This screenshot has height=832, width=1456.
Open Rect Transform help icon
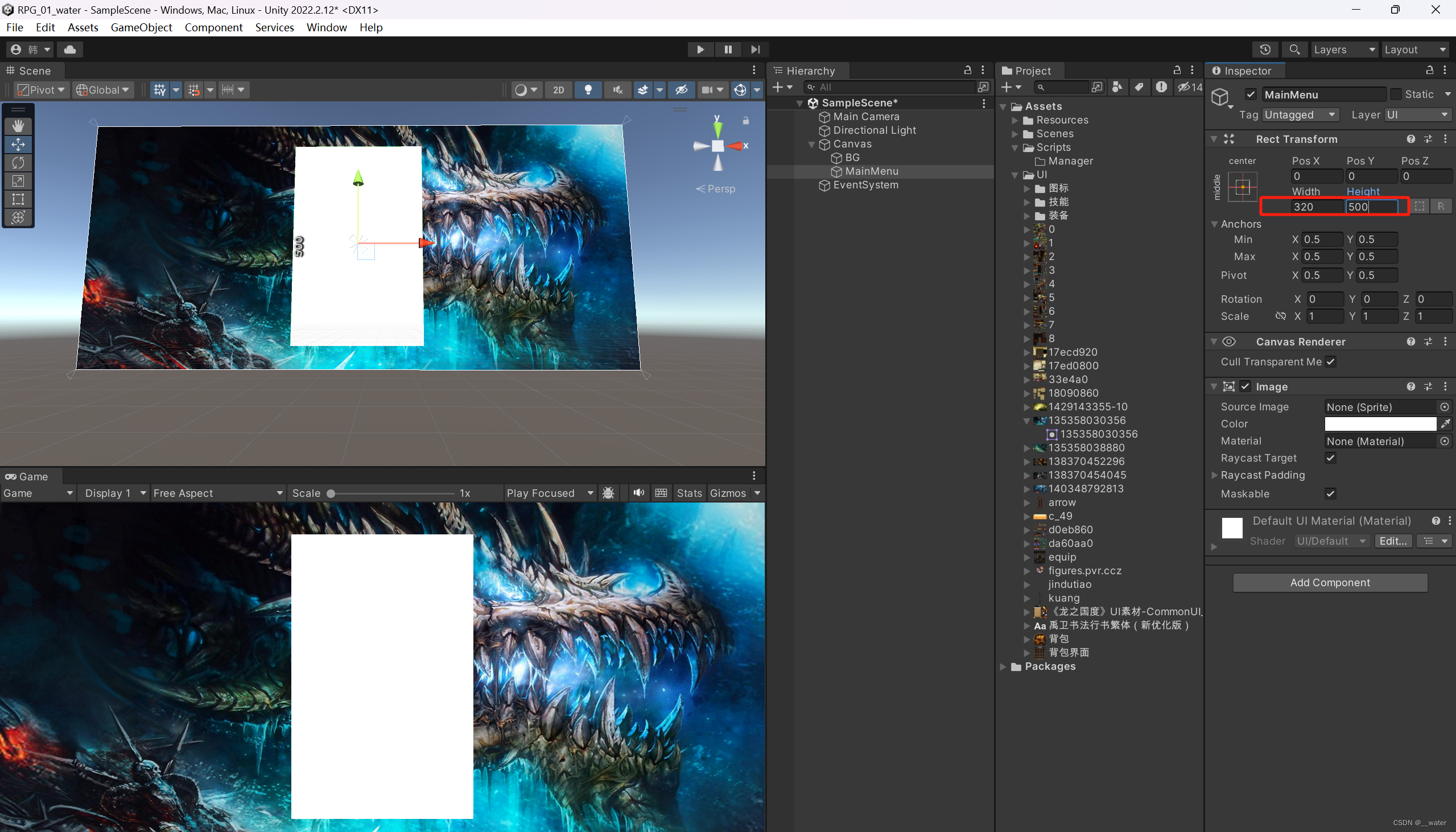pyautogui.click(x=1411, y=139)
